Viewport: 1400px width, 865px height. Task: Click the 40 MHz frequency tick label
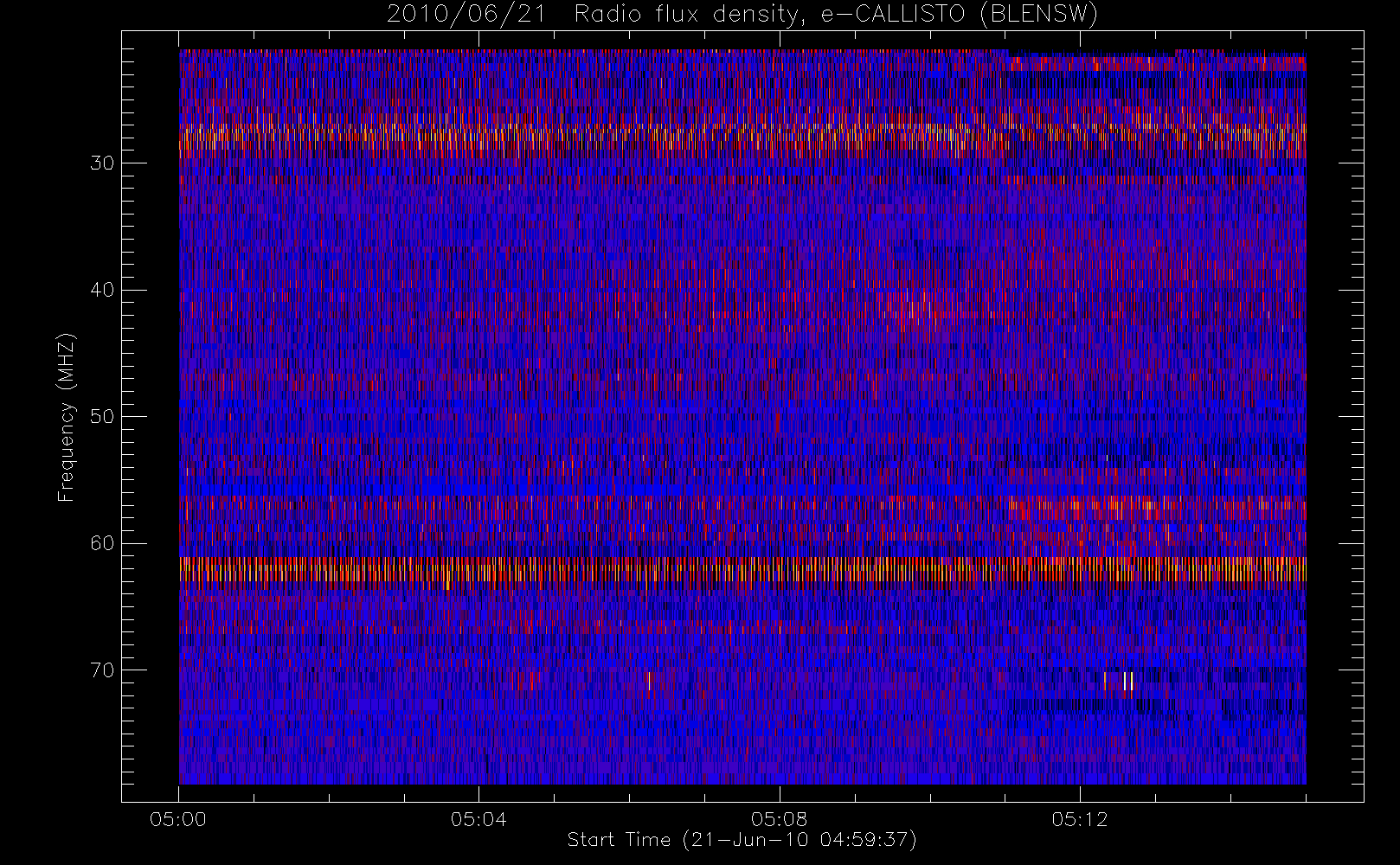click(x=102, y=290)
